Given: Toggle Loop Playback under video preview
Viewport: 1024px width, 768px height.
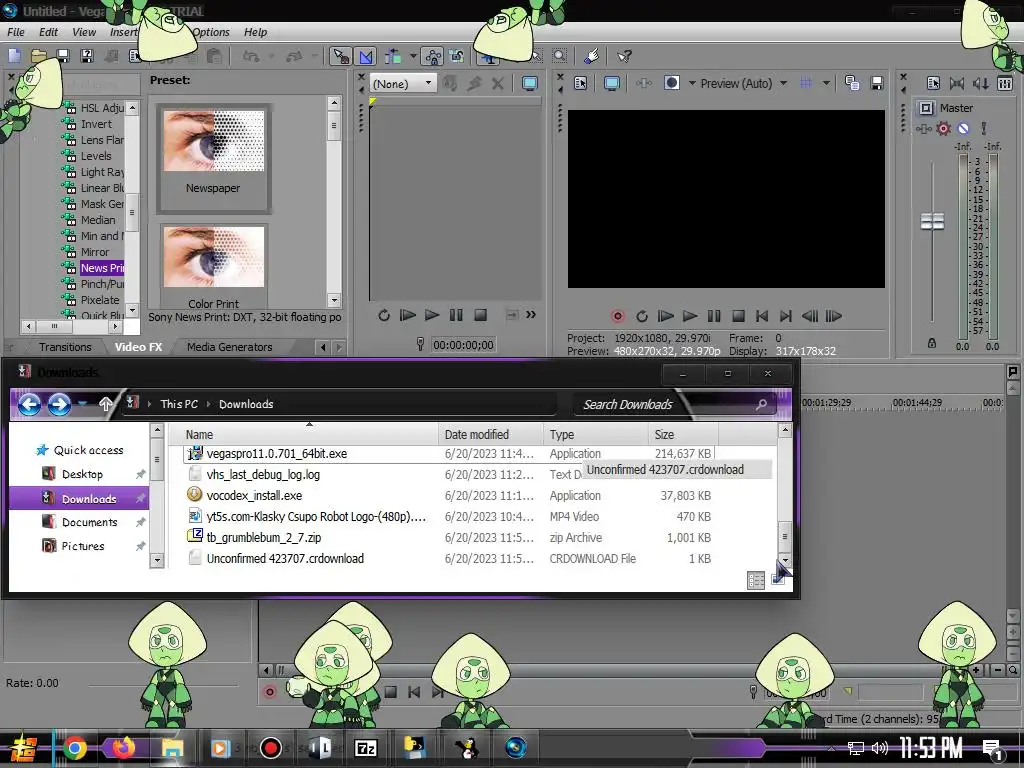Looking at the screenshot, I should tap(641, 316).
